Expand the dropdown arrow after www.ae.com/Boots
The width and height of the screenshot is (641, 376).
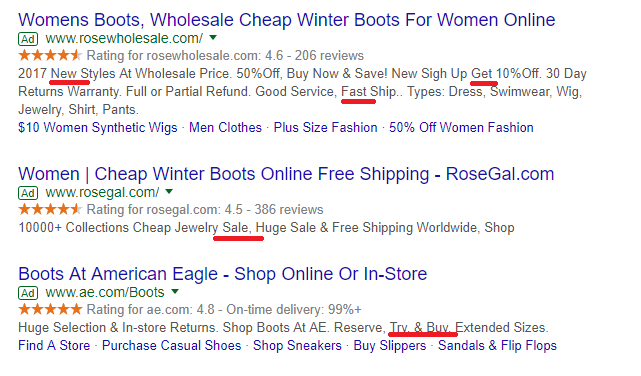click(175, 292)
